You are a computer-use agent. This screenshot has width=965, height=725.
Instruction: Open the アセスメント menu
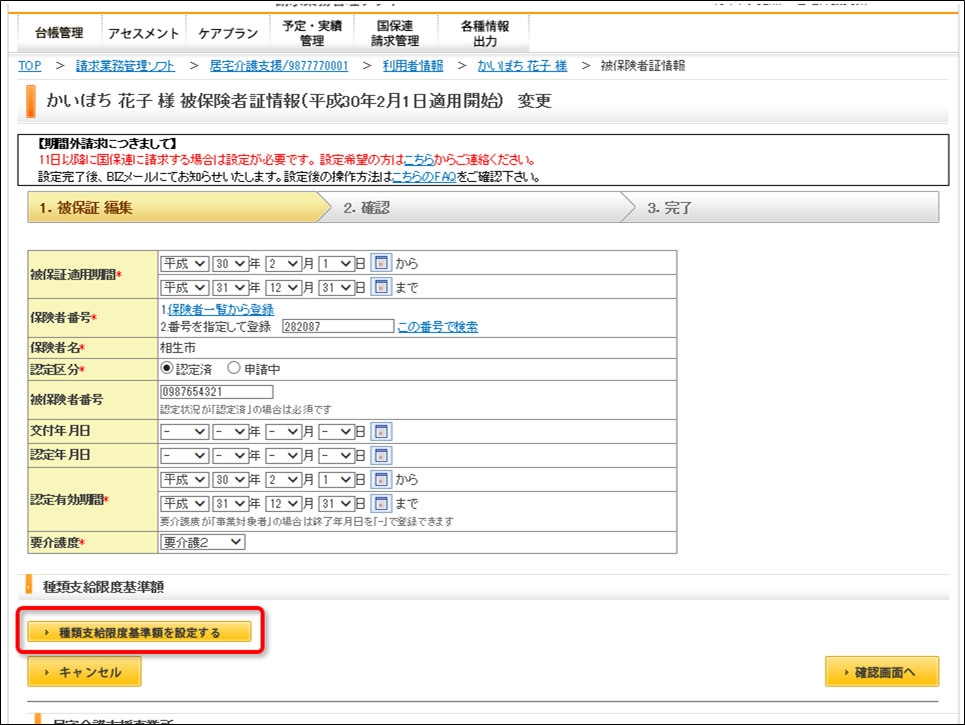pos(143,33)
